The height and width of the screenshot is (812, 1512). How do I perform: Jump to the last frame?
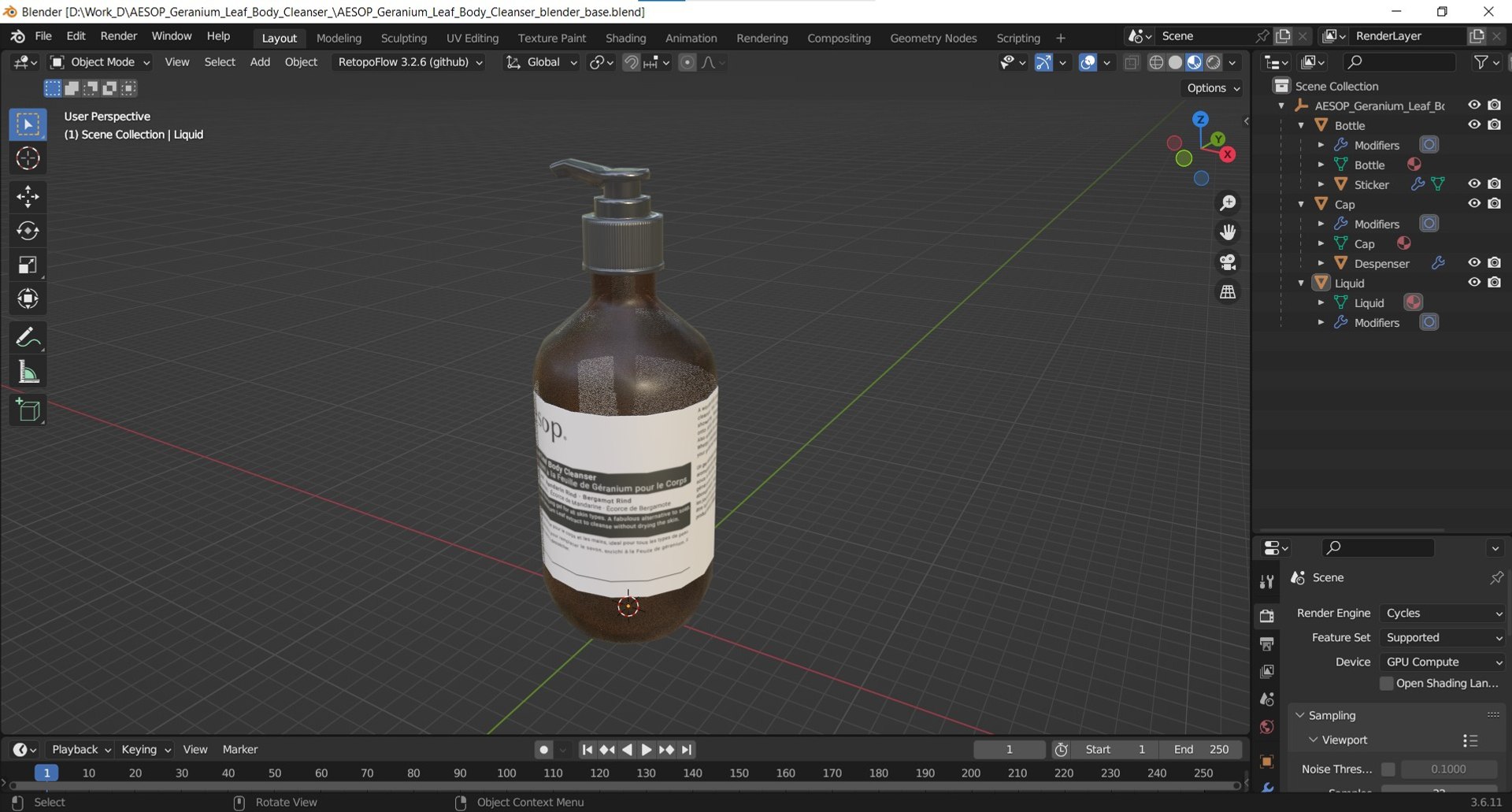coord(687,750)
